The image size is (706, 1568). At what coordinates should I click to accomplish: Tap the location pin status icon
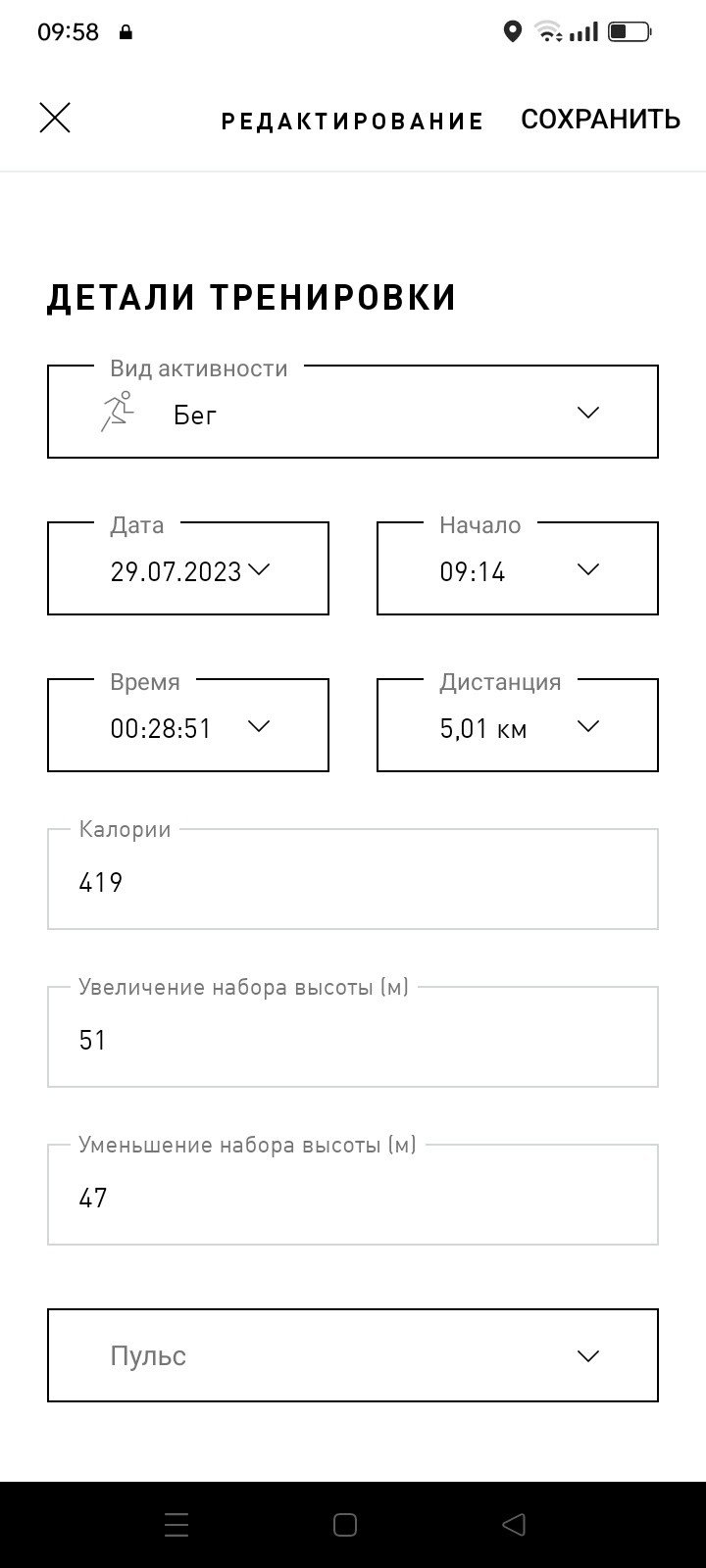pos(512,32)
